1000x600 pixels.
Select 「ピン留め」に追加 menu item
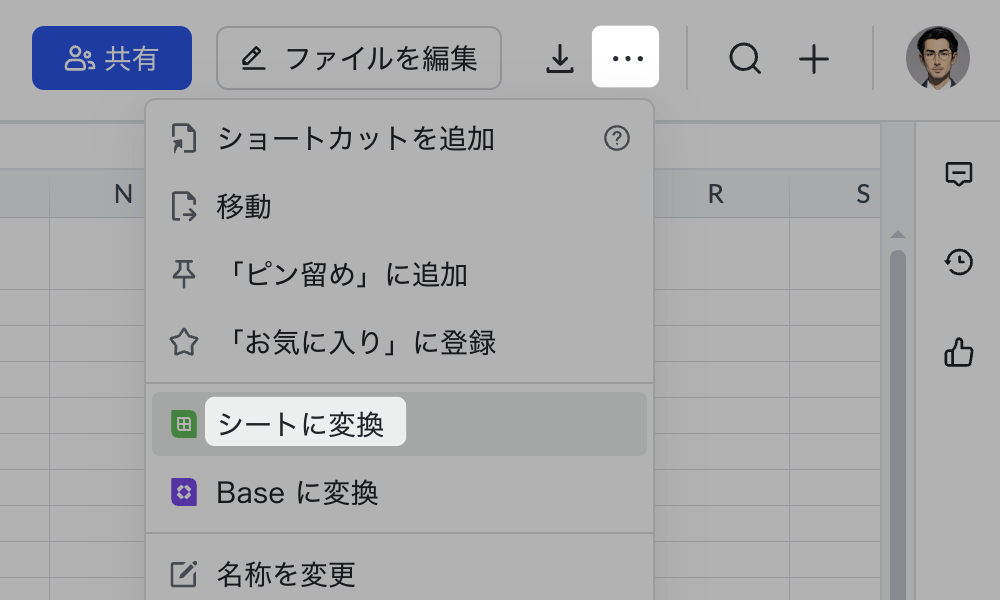399,275
